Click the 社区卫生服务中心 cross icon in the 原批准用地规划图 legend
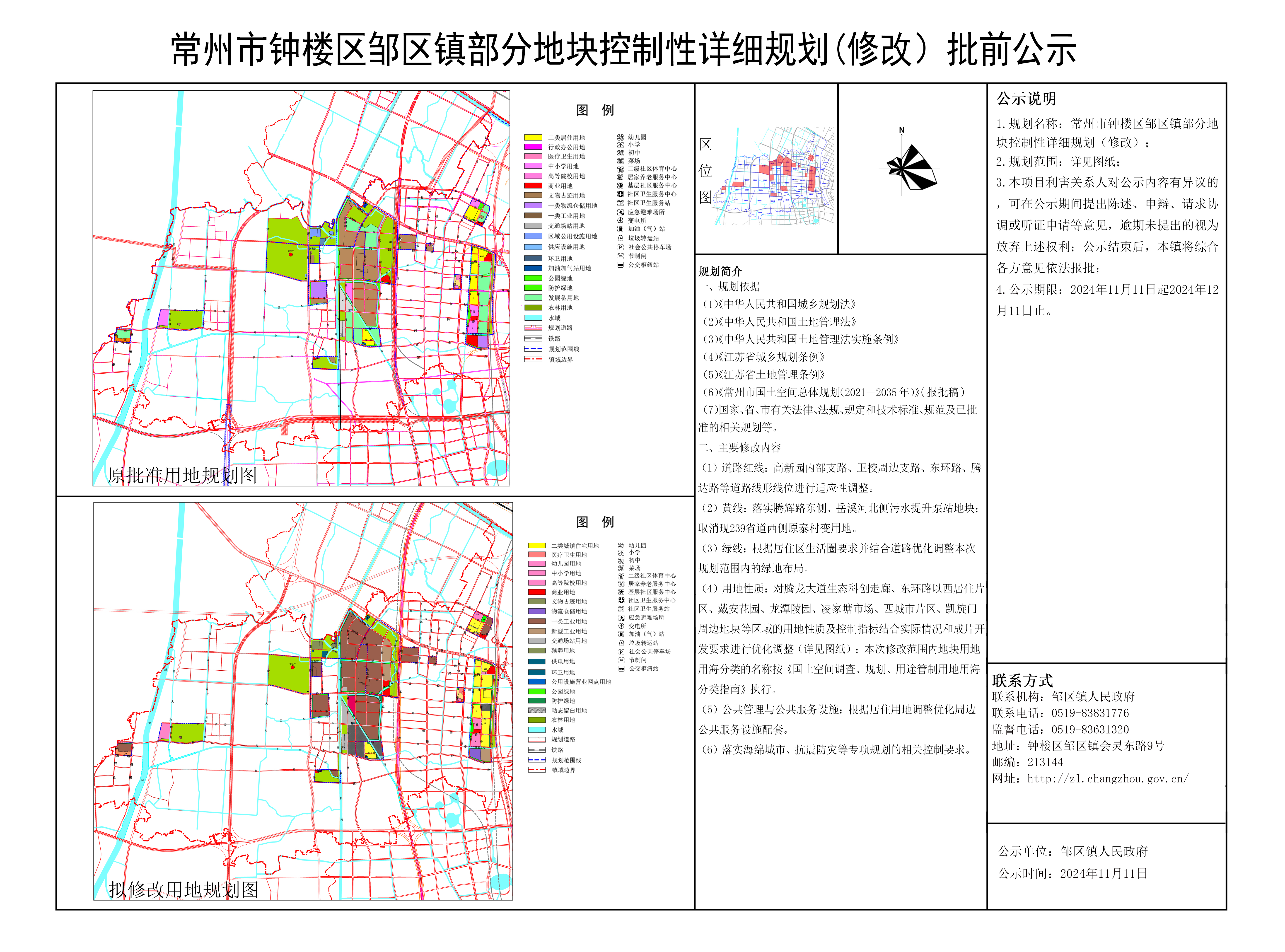The image size is (1285, 952). coord(621,194)
